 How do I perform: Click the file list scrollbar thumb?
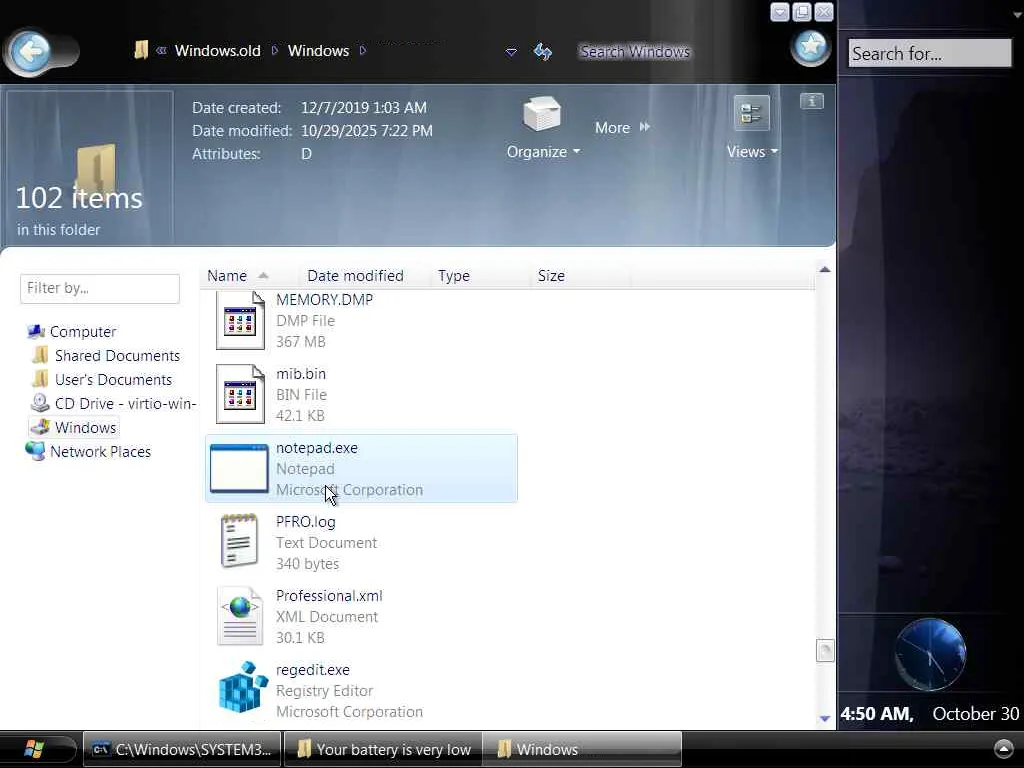point(825,650)
